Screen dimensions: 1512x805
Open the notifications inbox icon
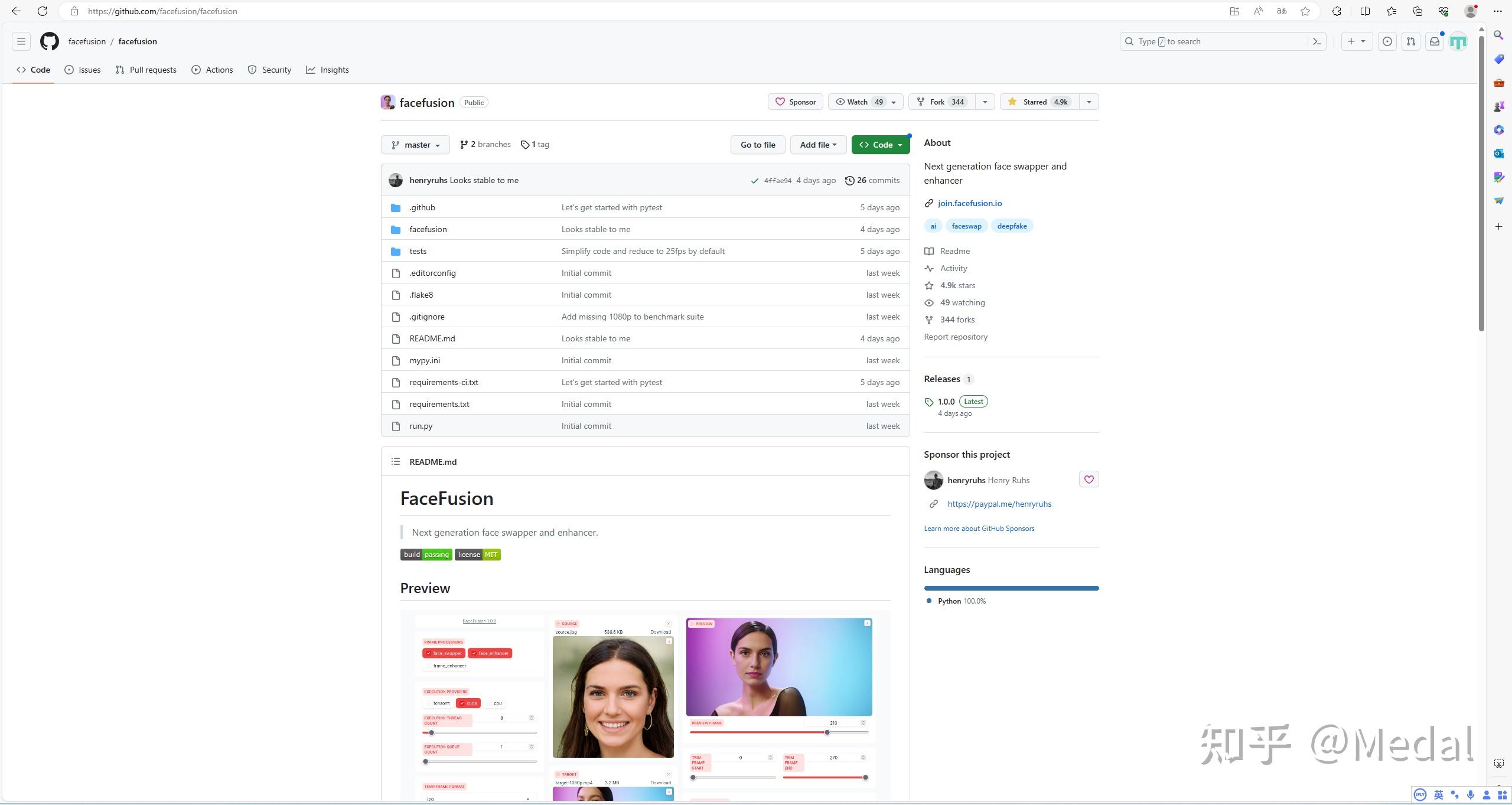pos(1434,41)
